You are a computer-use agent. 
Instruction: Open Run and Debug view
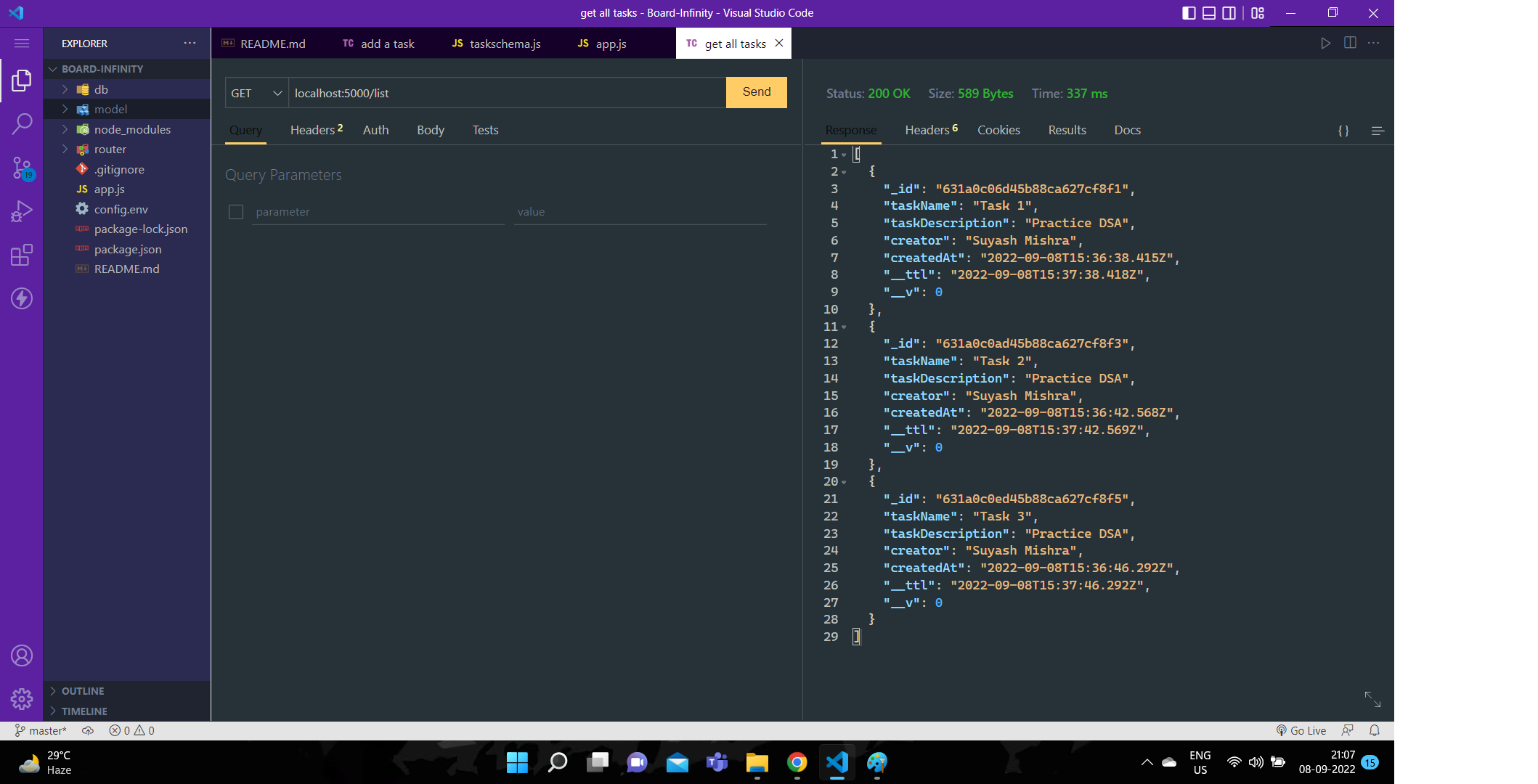(x=22, y=211)
